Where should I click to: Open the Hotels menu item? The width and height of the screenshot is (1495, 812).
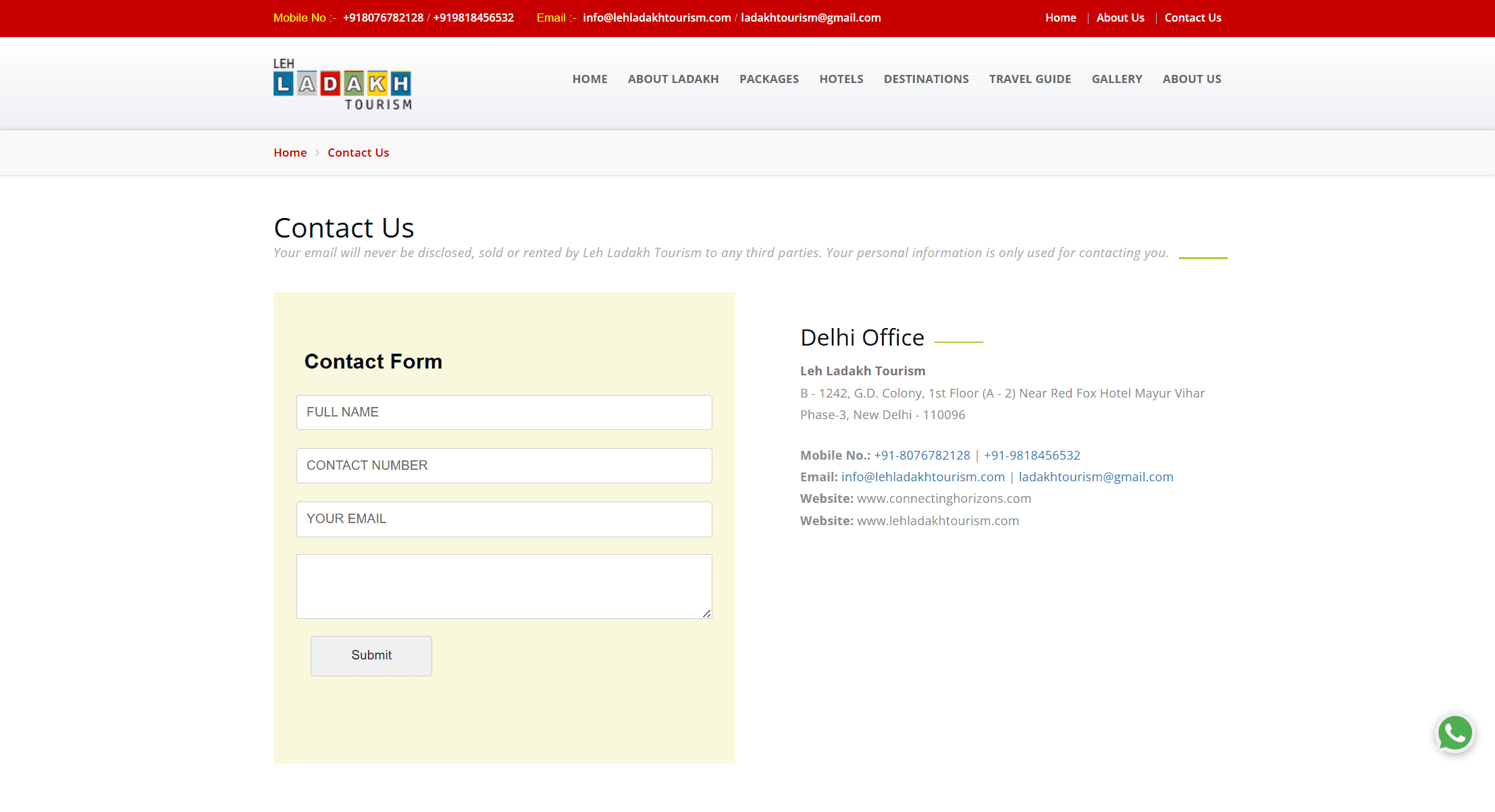841,79
